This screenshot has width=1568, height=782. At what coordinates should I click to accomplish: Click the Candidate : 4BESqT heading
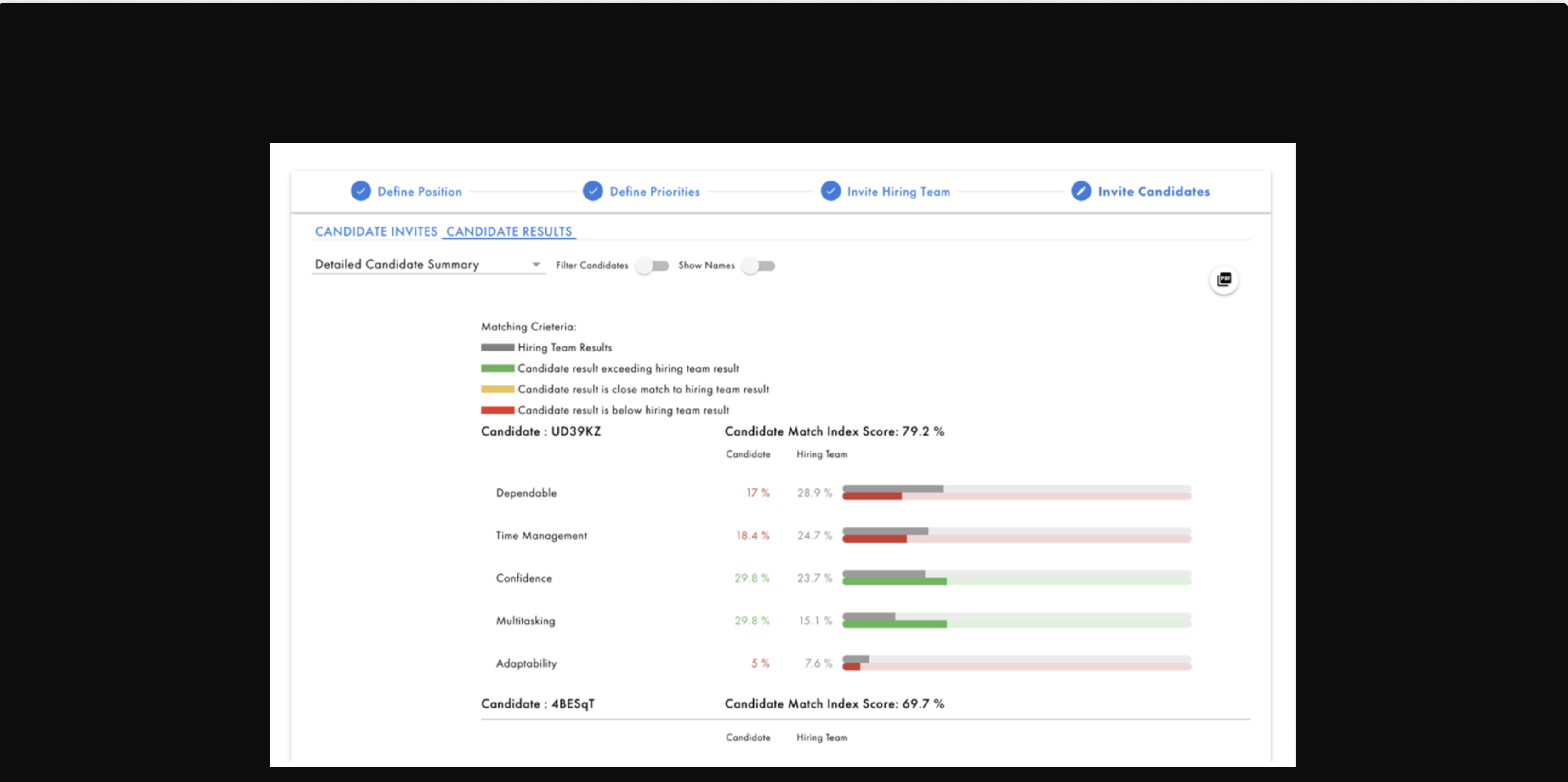[x=538, y=704]
